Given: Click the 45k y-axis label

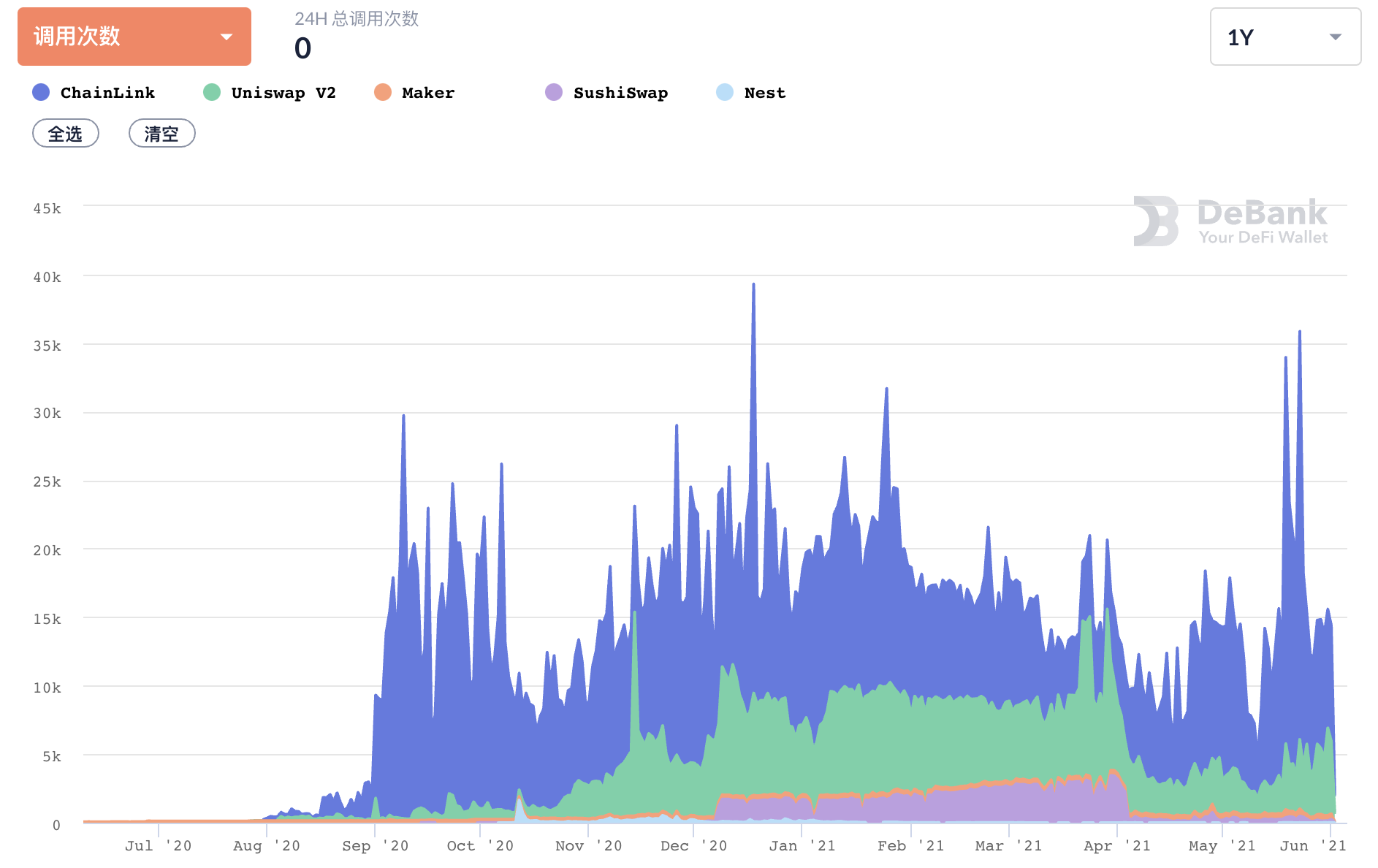Looking at the screenshot, I should (47, 209).
